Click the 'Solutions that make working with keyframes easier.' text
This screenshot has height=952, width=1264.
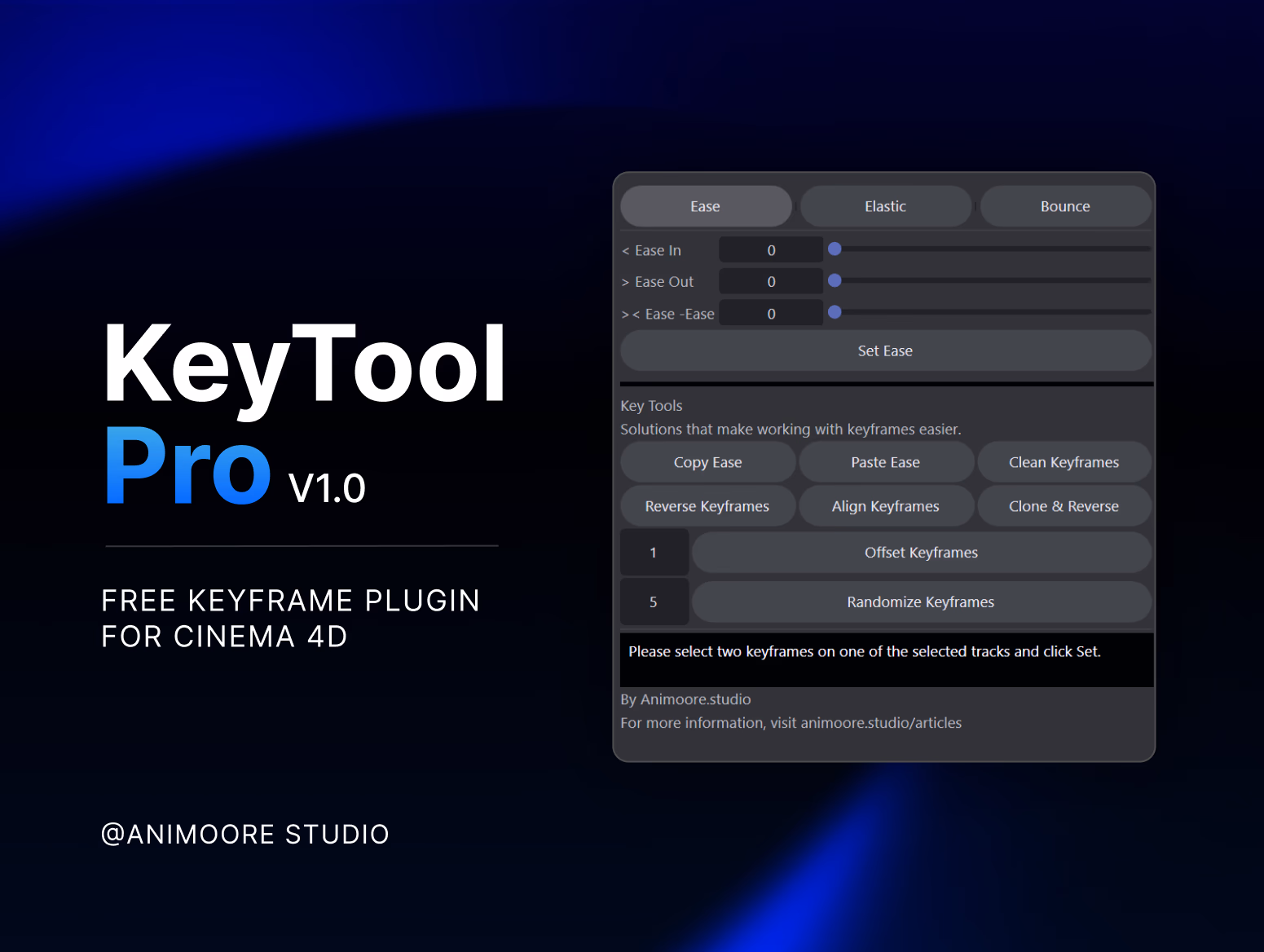point(791,430)
